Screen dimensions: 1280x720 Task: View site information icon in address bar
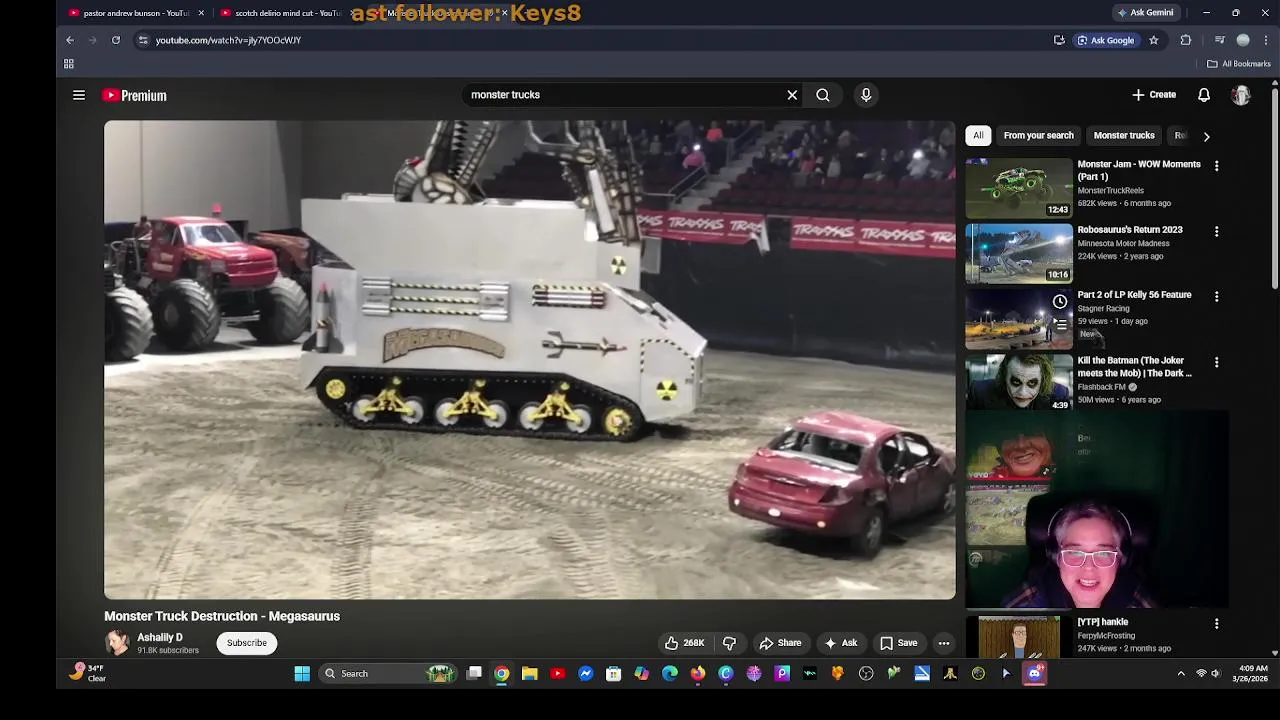(x=143, y=40)
